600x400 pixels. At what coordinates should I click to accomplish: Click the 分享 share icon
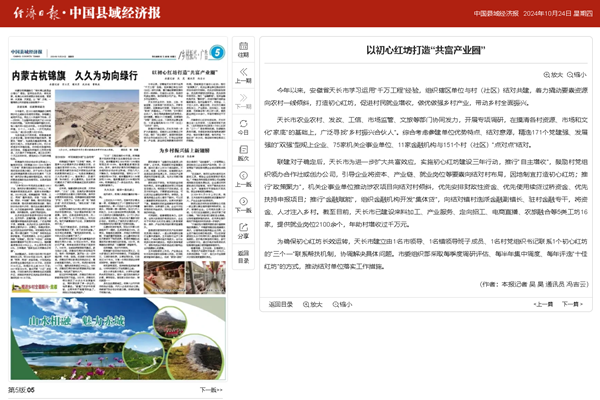click(x=244, y=233)
